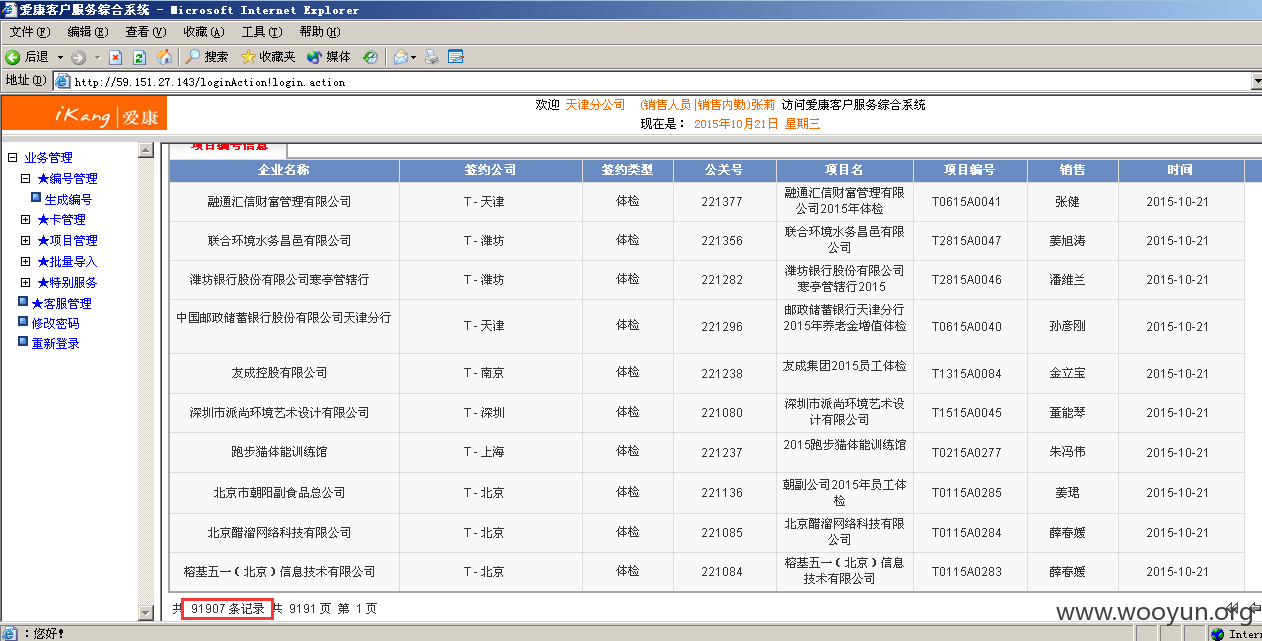
Task: Click the 时间 column header
Action: coord(1180,170)
